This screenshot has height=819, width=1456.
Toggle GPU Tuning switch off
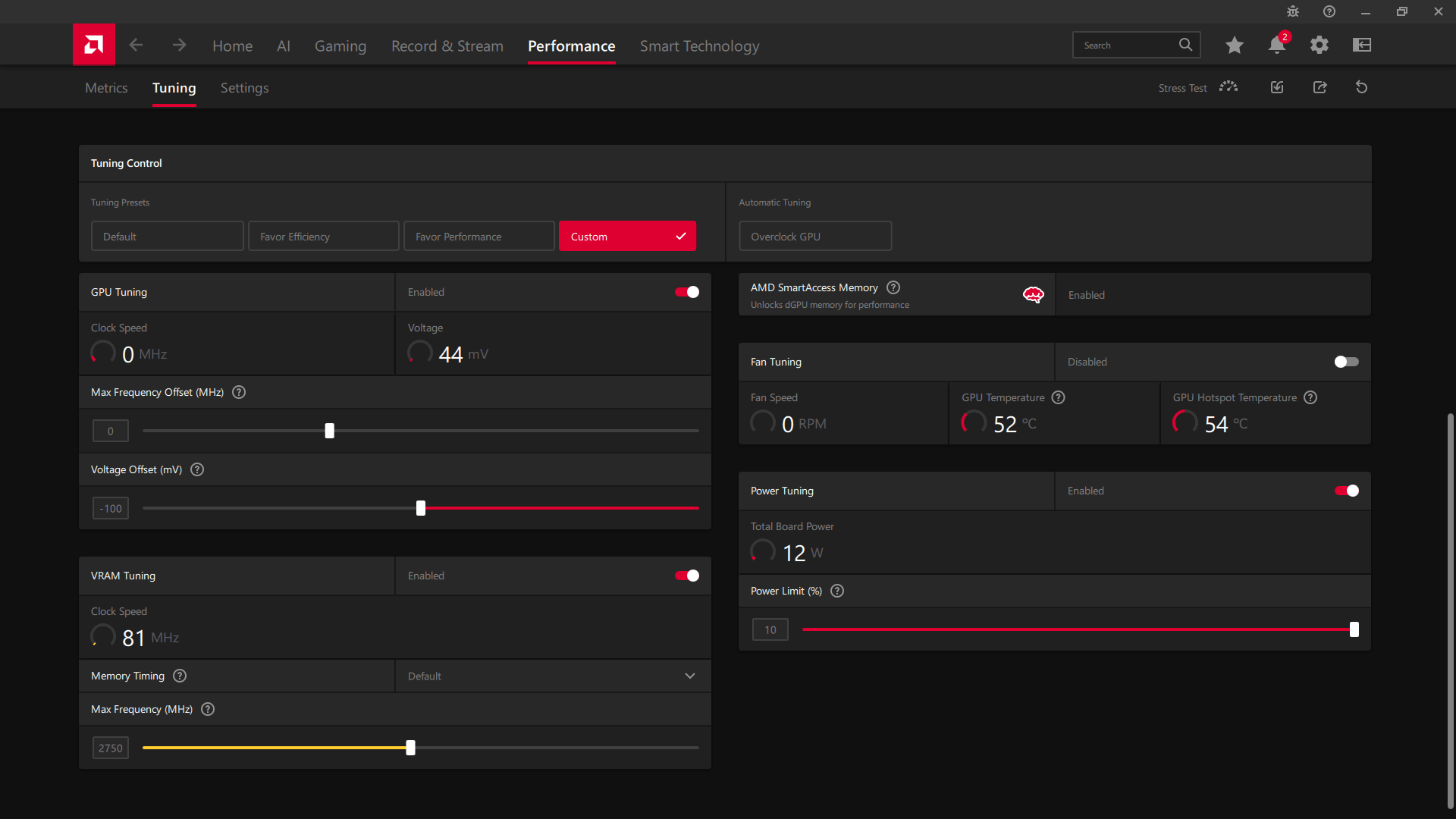click(687, 292)
